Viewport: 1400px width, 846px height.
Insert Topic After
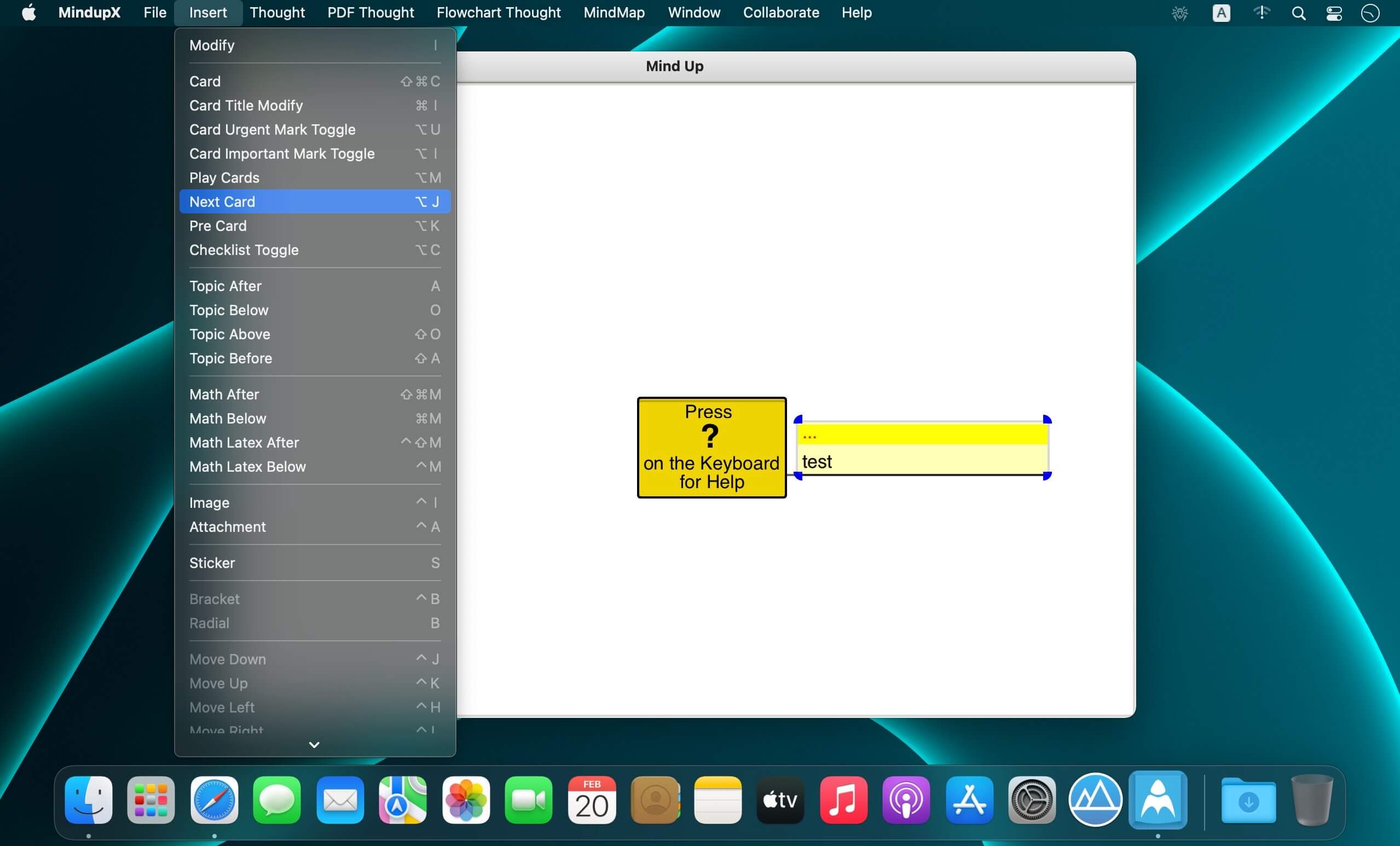[315, 286]
